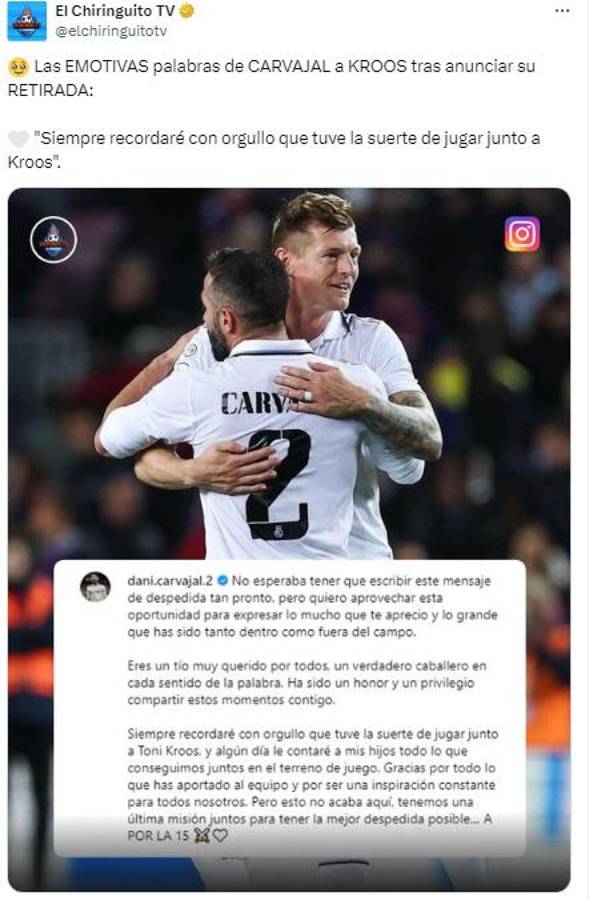The height and width of the screenshot is (900, 589).
Task: Click the Instagram caption farewell message
Action: (x=312, y=708)
